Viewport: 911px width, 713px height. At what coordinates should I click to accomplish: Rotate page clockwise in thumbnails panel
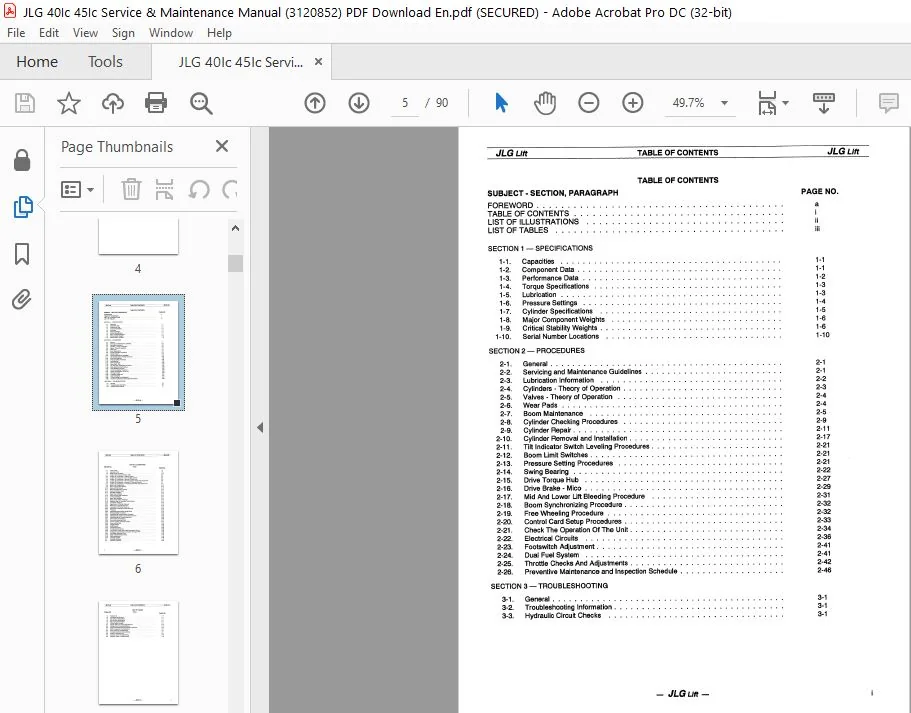[x=230, y=189]
